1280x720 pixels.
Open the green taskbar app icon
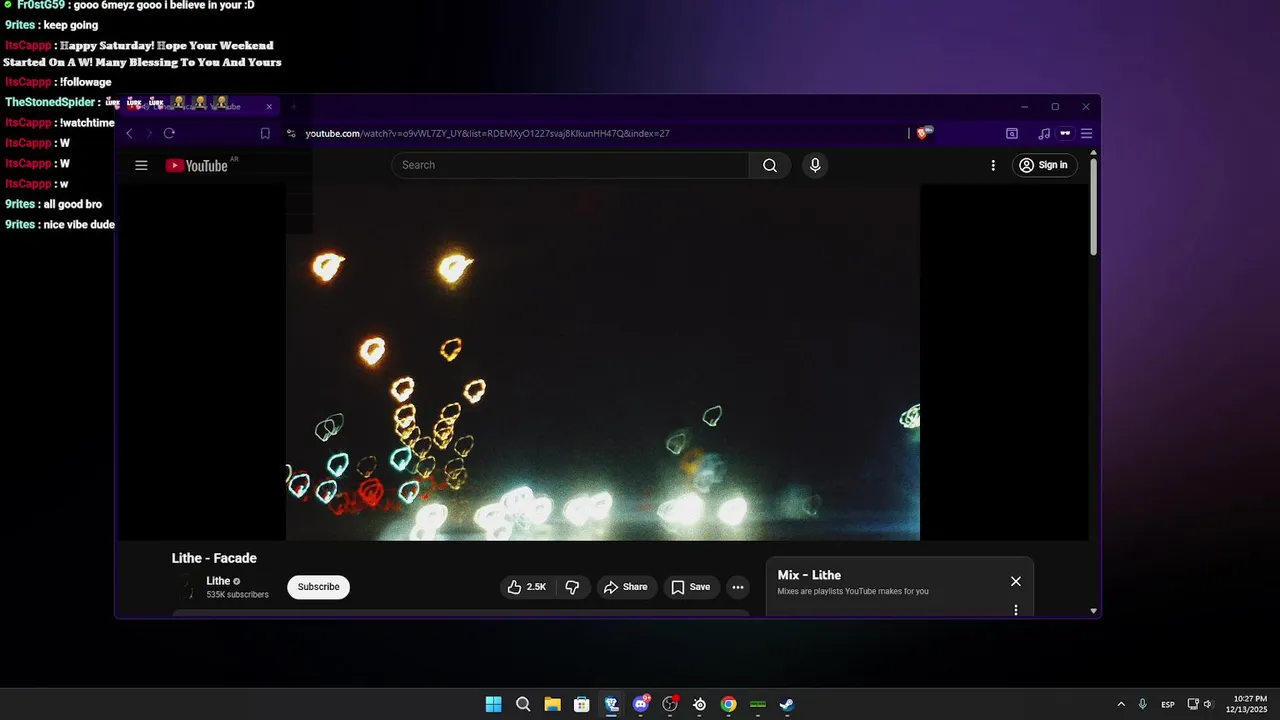758,704
